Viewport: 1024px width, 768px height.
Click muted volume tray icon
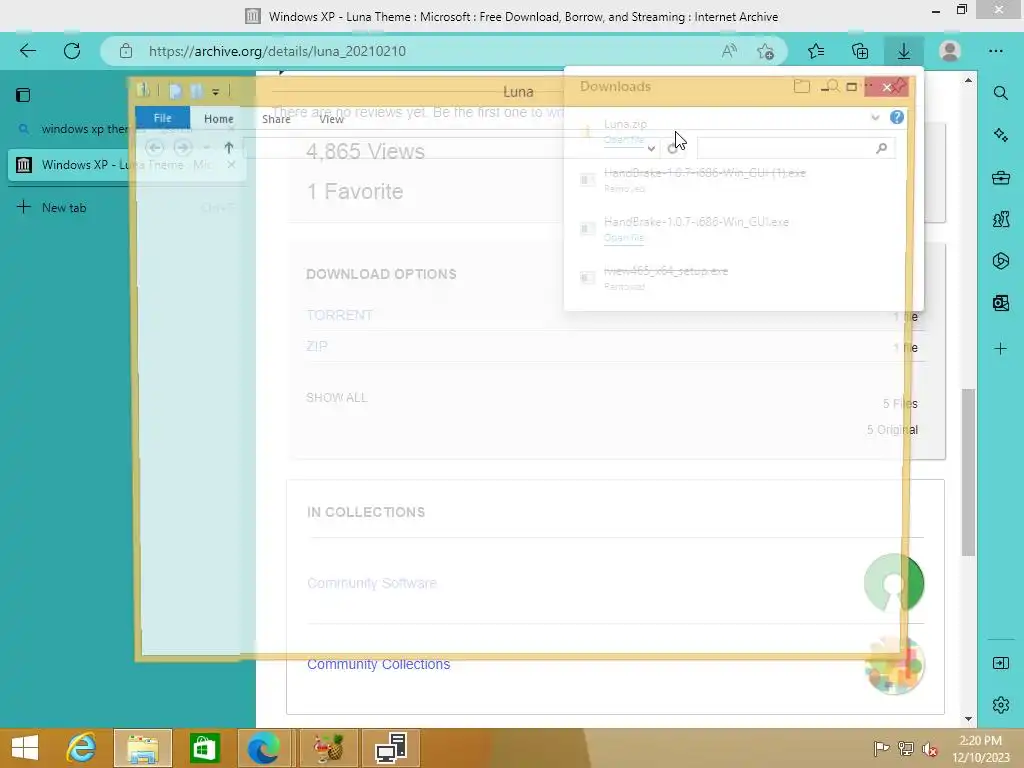[929, 748]
